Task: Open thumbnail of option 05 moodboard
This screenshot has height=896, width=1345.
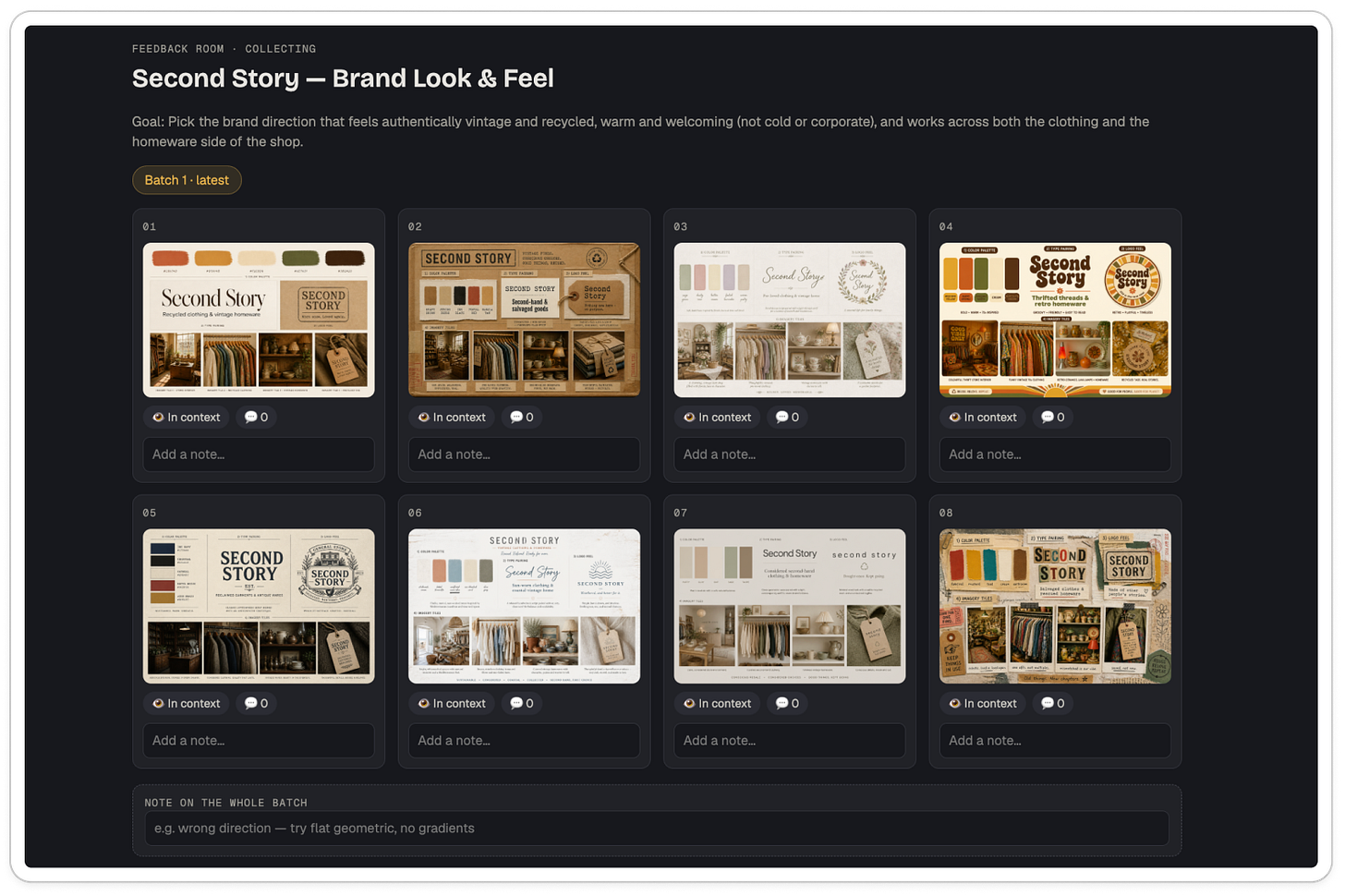Action: point(259,606)
